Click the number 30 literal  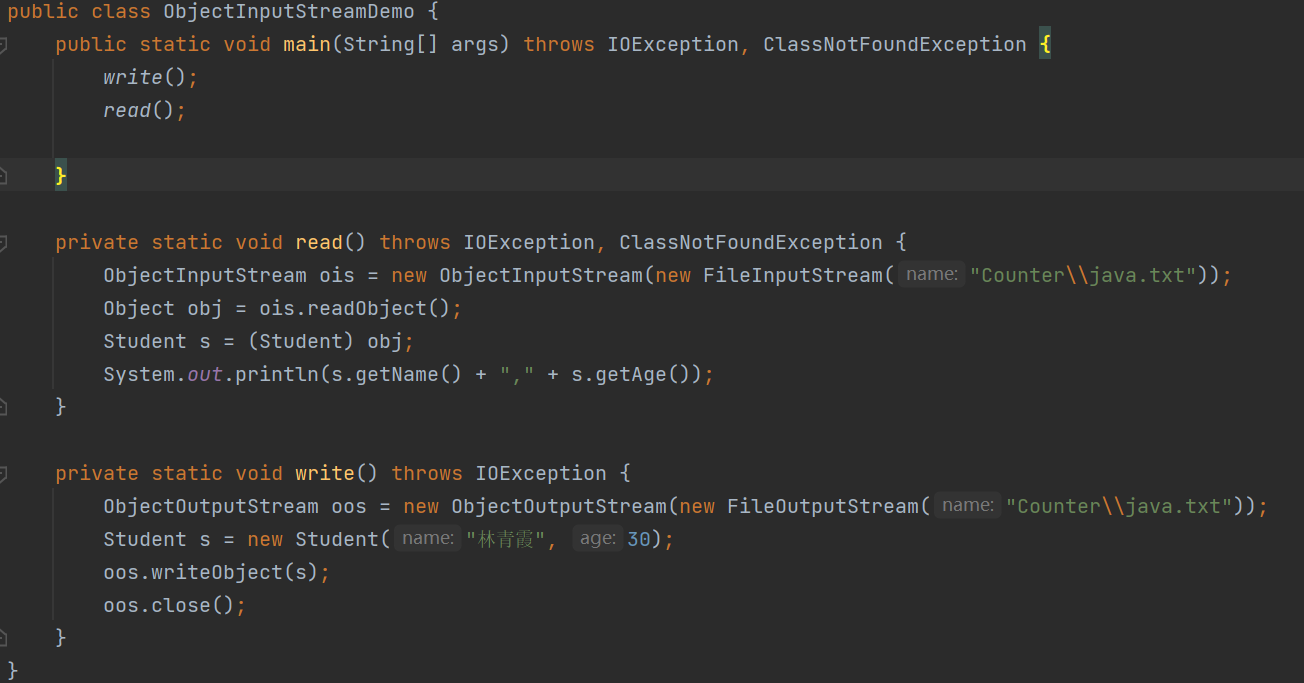point(639,539)
